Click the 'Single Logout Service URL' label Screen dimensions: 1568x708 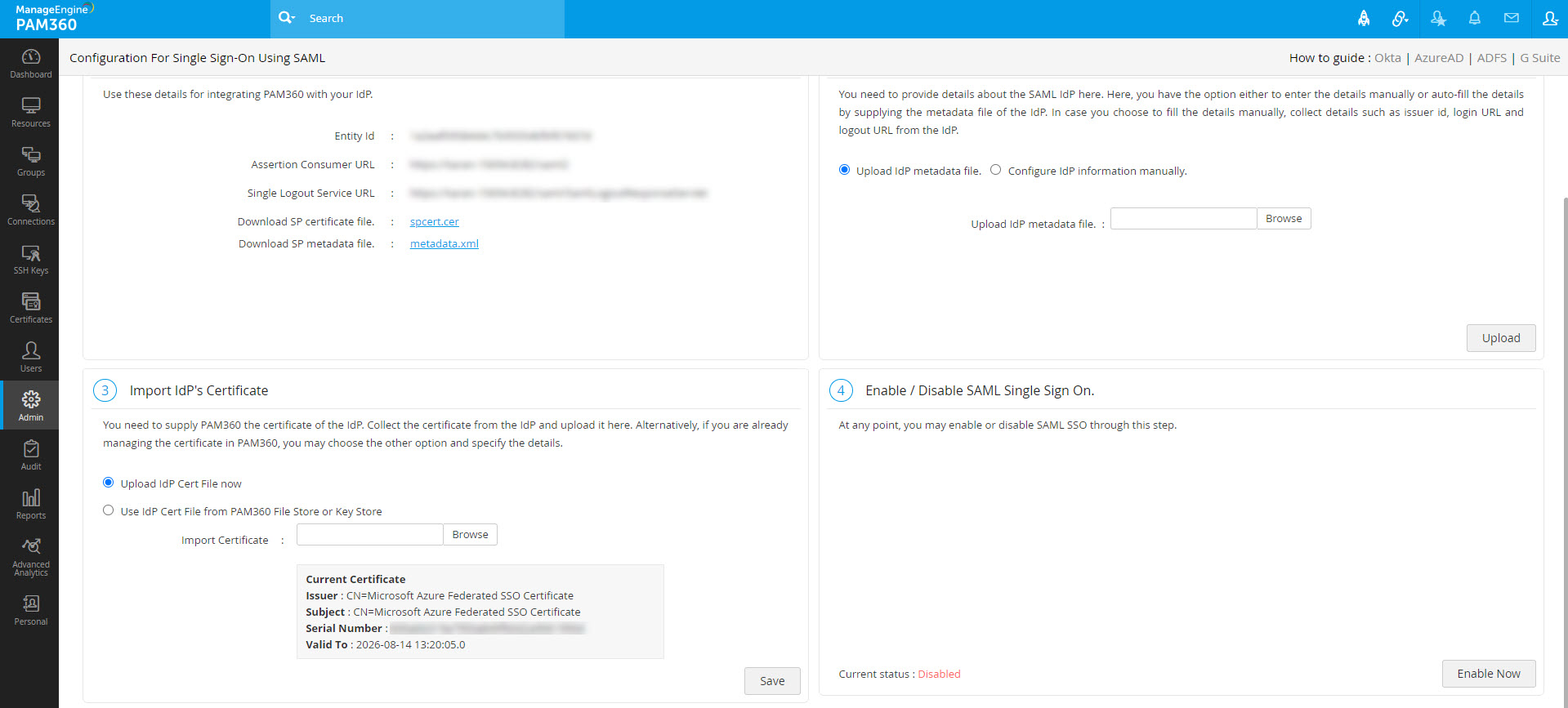[310, 193]
